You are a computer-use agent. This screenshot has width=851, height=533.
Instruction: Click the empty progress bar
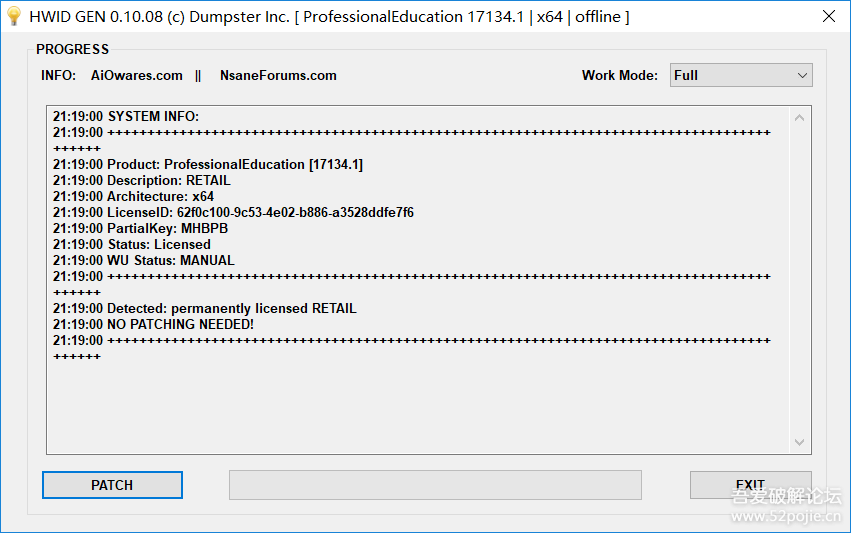point(435,485)
